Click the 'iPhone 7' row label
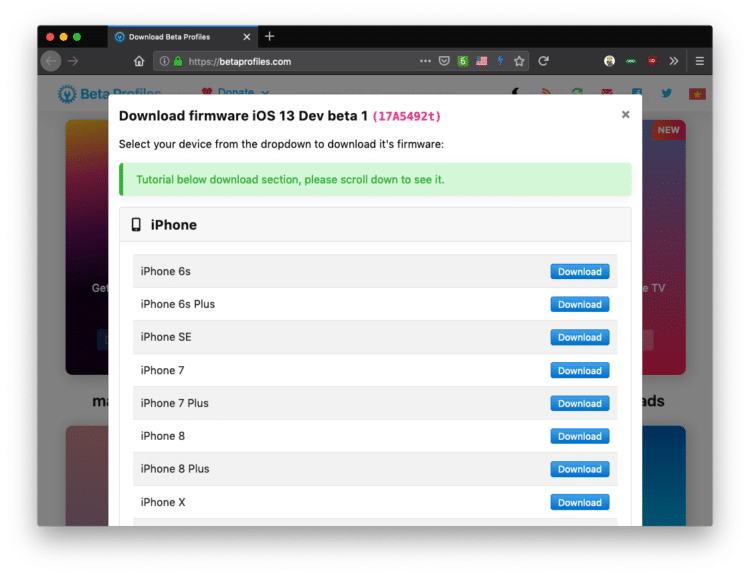Screen dimensions: 750x575 (162, 370)
